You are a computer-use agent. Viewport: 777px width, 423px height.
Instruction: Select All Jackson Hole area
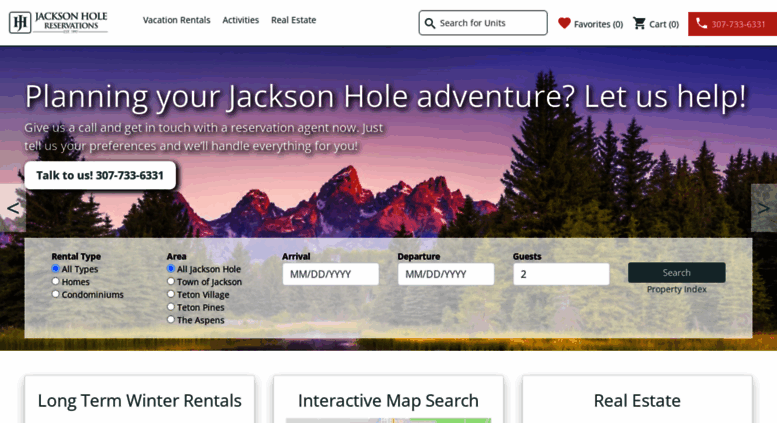171,268
